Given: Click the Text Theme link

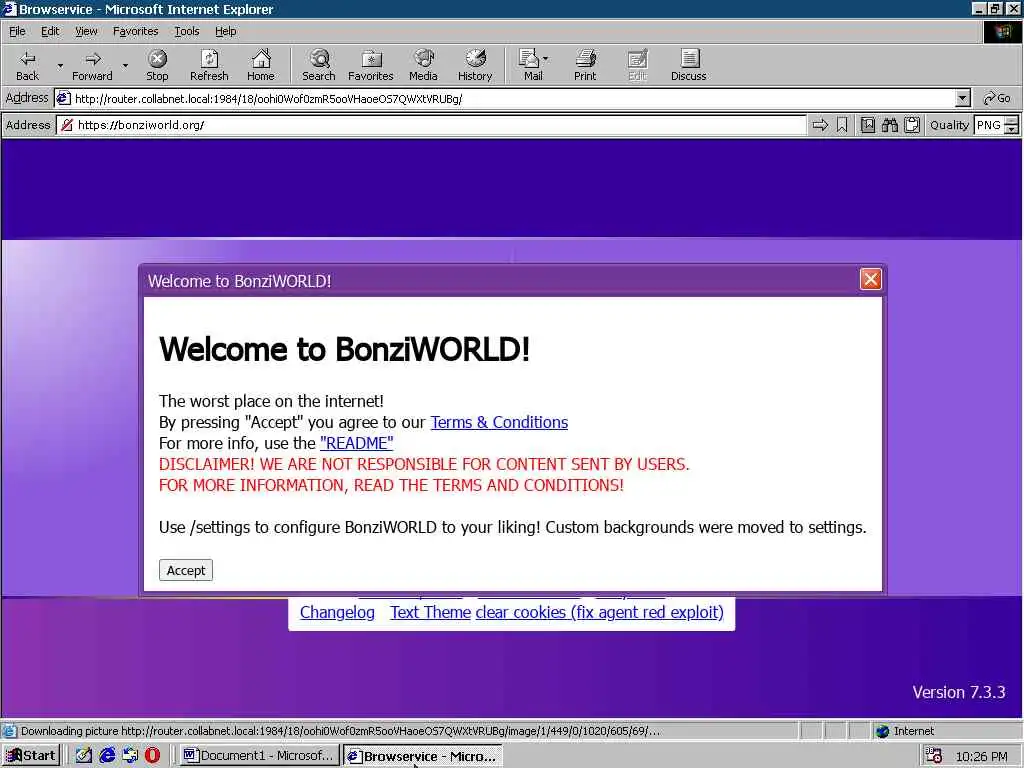Looking at the screenshot, I should click(430, 613).
